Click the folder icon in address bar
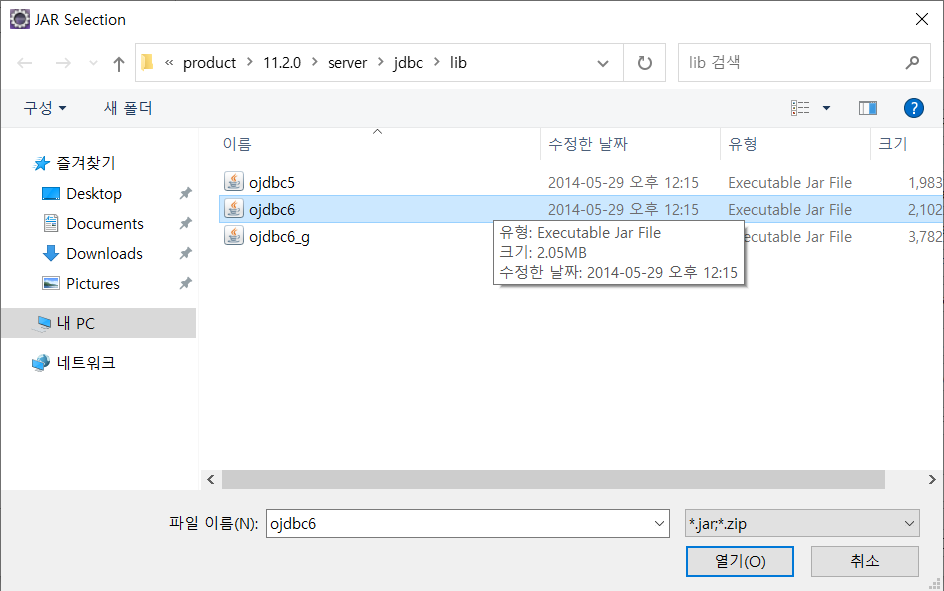This screenshot has width=944, height=591. pyautogui.click(x=147, y=62)
